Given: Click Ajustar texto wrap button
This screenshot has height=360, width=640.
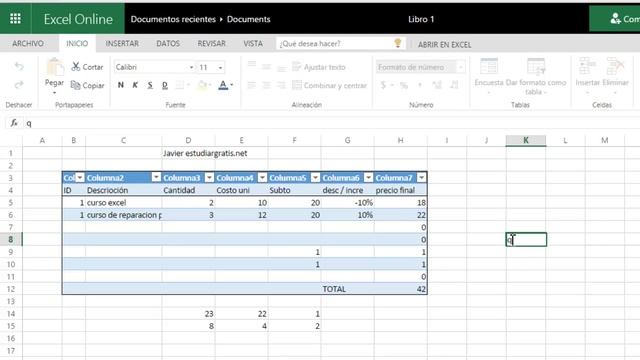Looking at the screenshot, I should pos(319,67).
